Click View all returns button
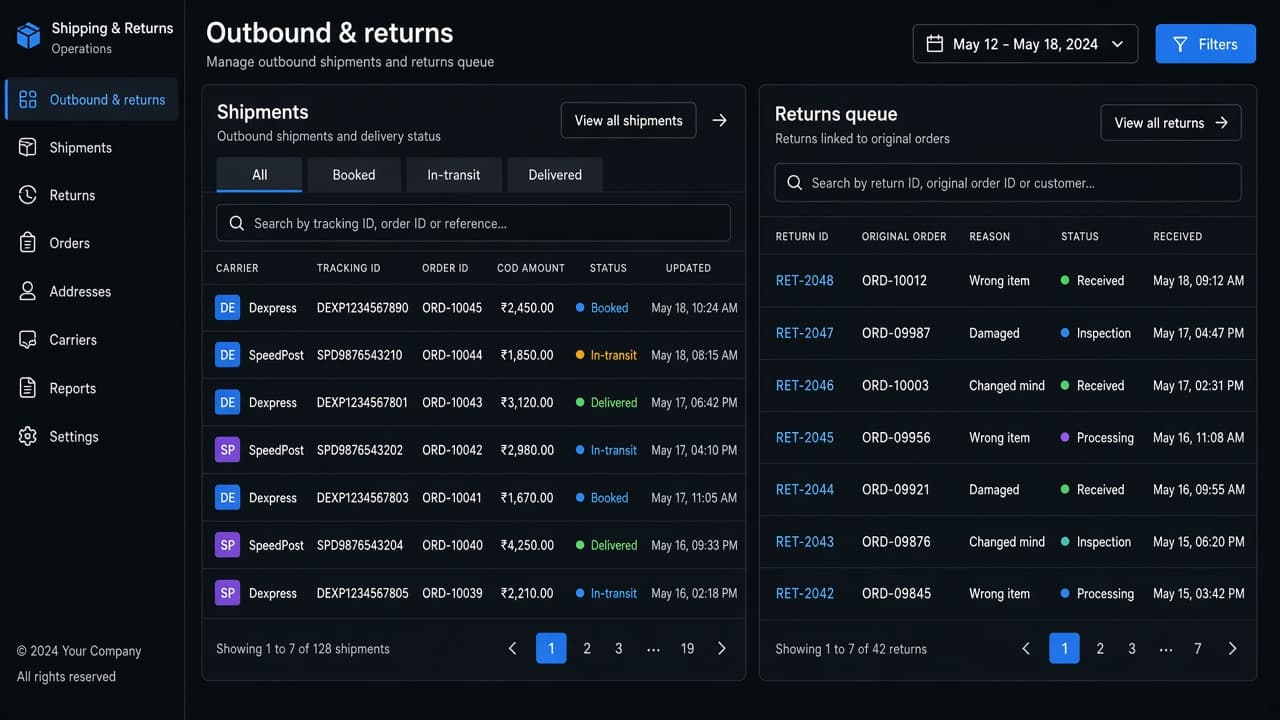This screenshot has height=720, width=1280. 1171,123
